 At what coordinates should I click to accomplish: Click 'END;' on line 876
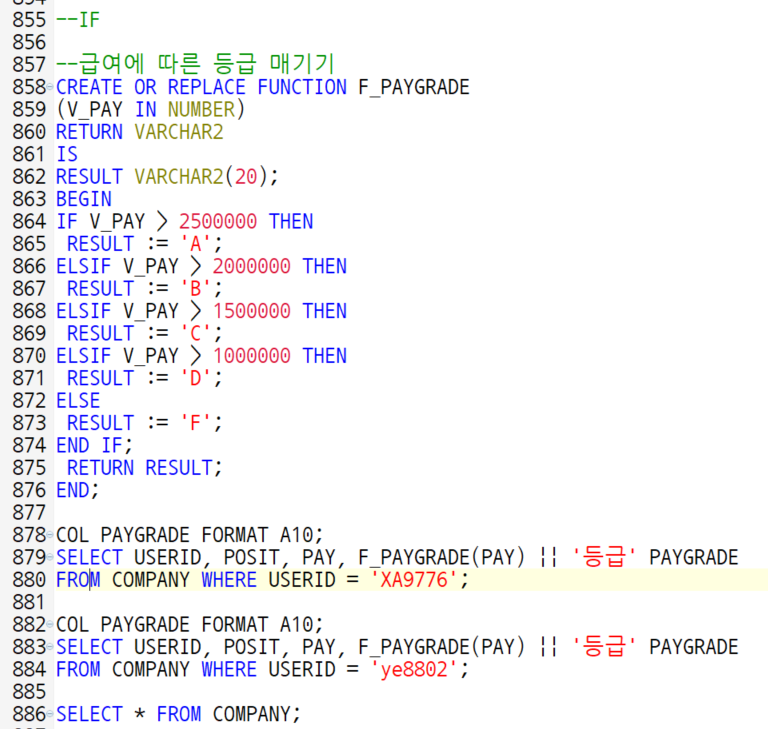(77, 491)
